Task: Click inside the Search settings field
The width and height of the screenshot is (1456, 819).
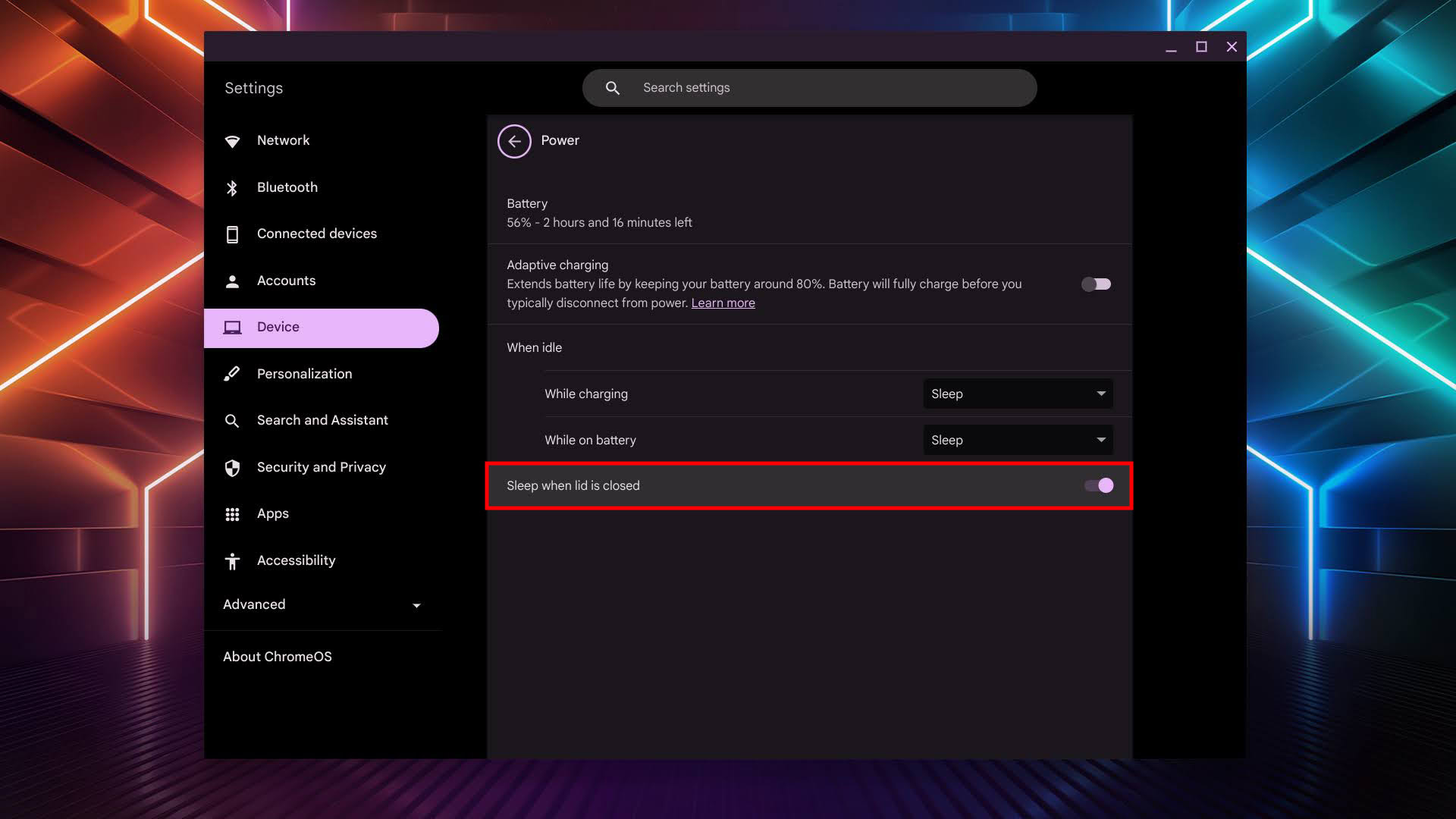Action: (x=809, y=87)
